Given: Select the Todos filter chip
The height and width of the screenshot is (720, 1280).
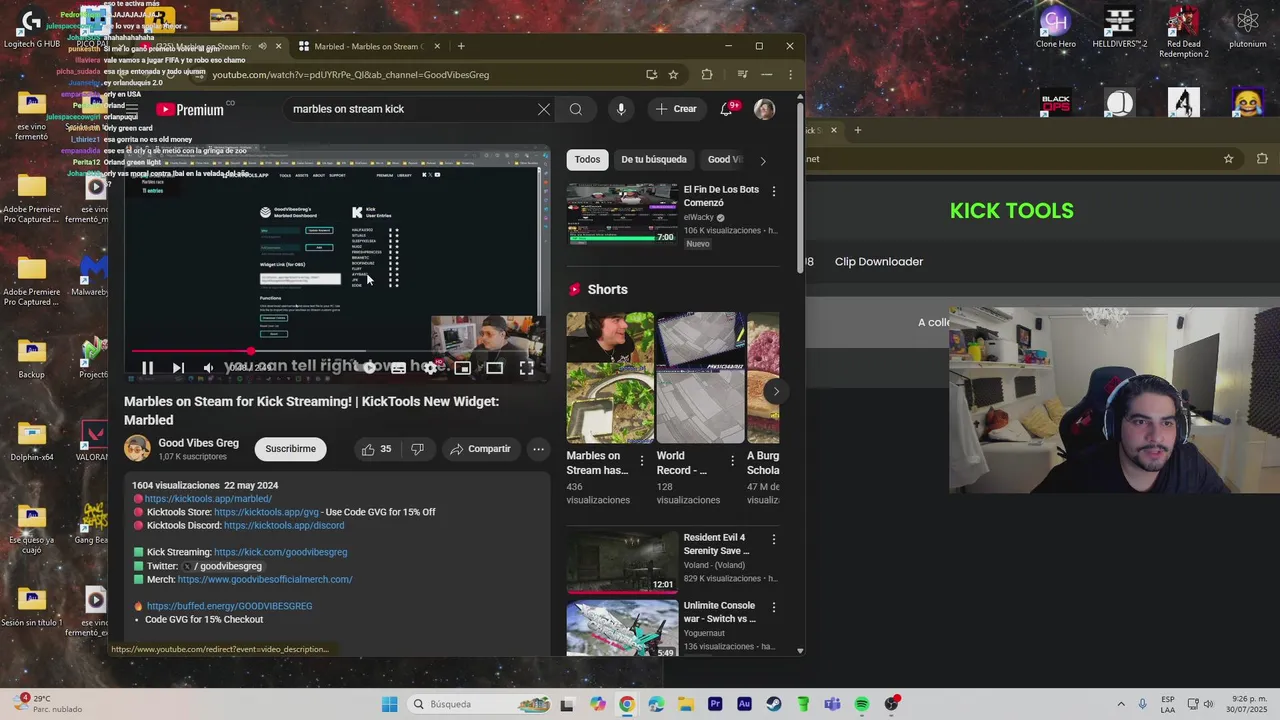Looking at the screenshot, I should coord(587,159).
